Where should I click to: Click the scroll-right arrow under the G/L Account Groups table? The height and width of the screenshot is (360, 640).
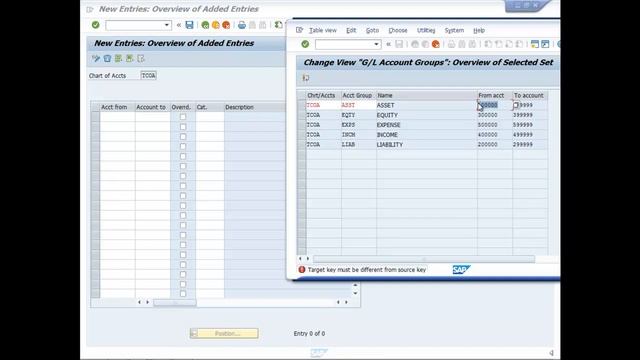click(308, 258)
